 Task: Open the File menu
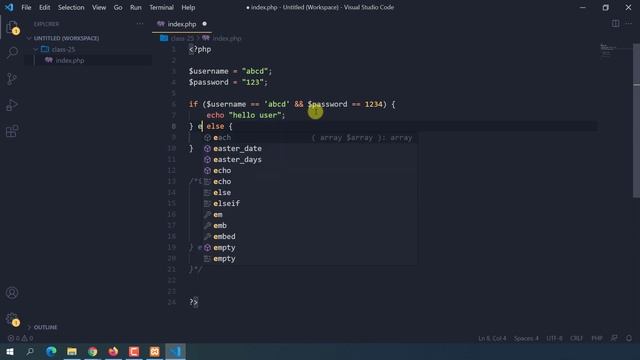[x=26, y=7]
